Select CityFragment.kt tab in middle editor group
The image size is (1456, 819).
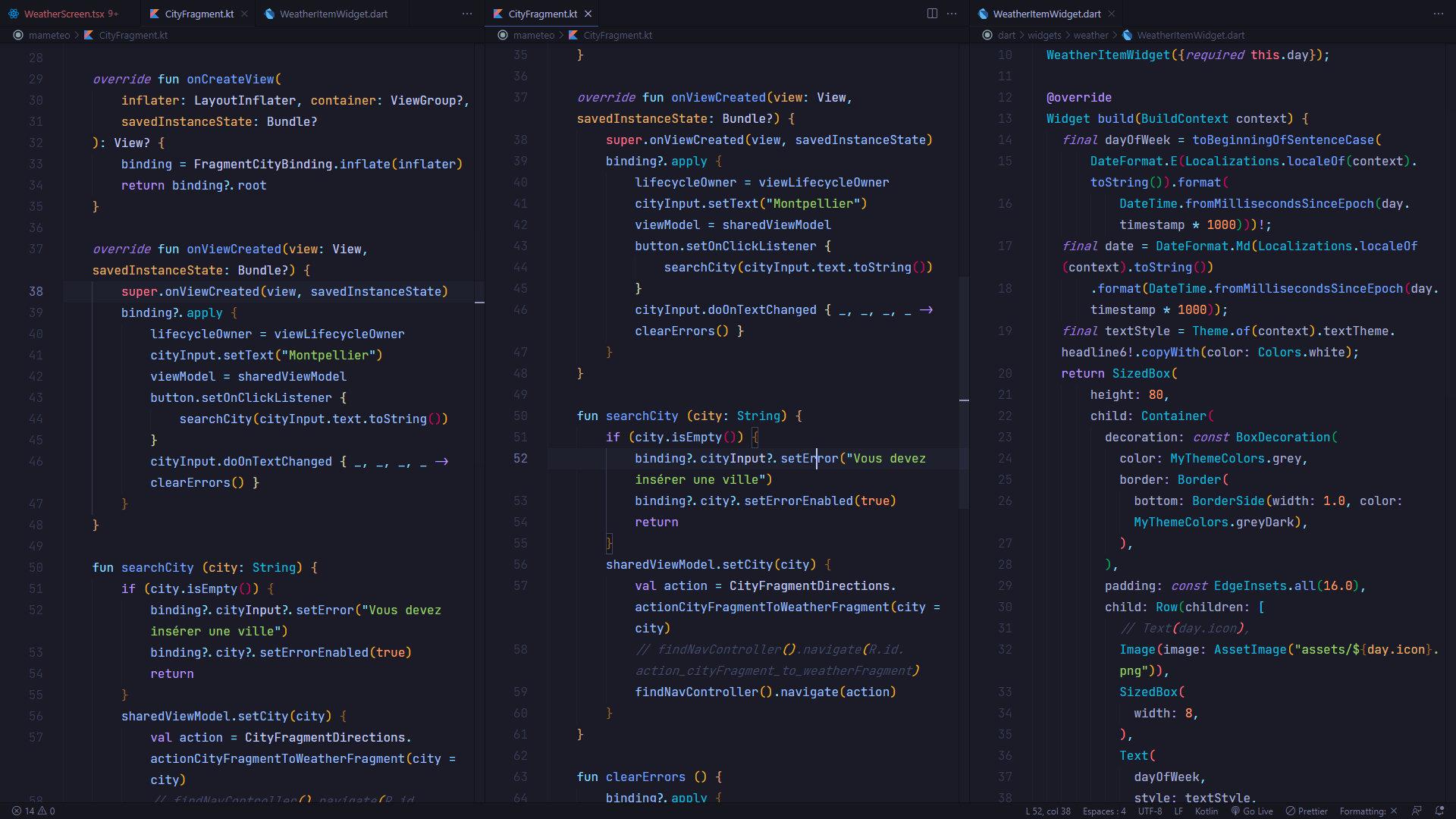coord(542,14)
